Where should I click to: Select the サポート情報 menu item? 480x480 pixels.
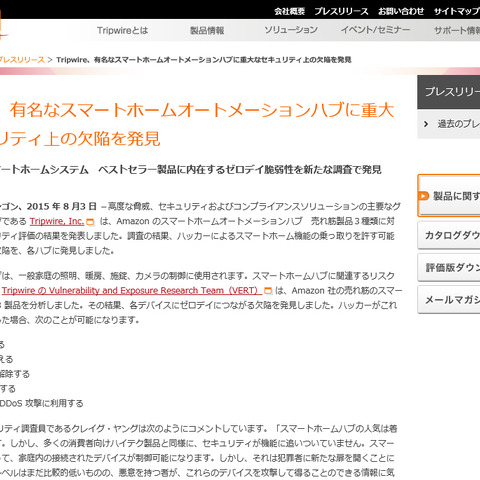(x=457, y=30)
